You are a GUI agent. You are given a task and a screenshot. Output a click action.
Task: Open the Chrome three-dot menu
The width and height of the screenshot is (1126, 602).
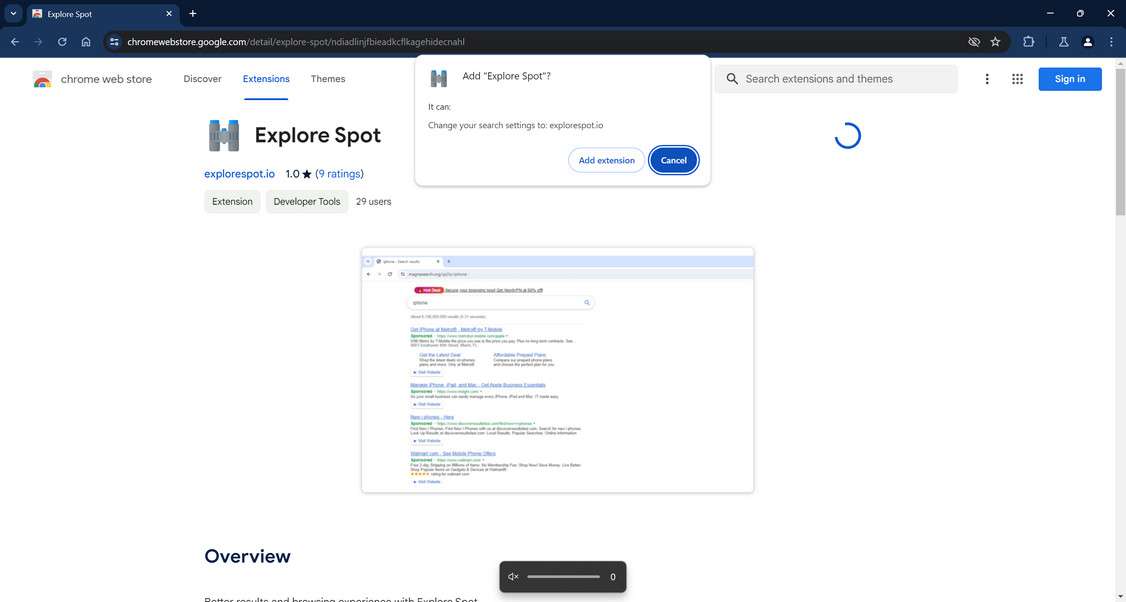tap(1111, 42)
